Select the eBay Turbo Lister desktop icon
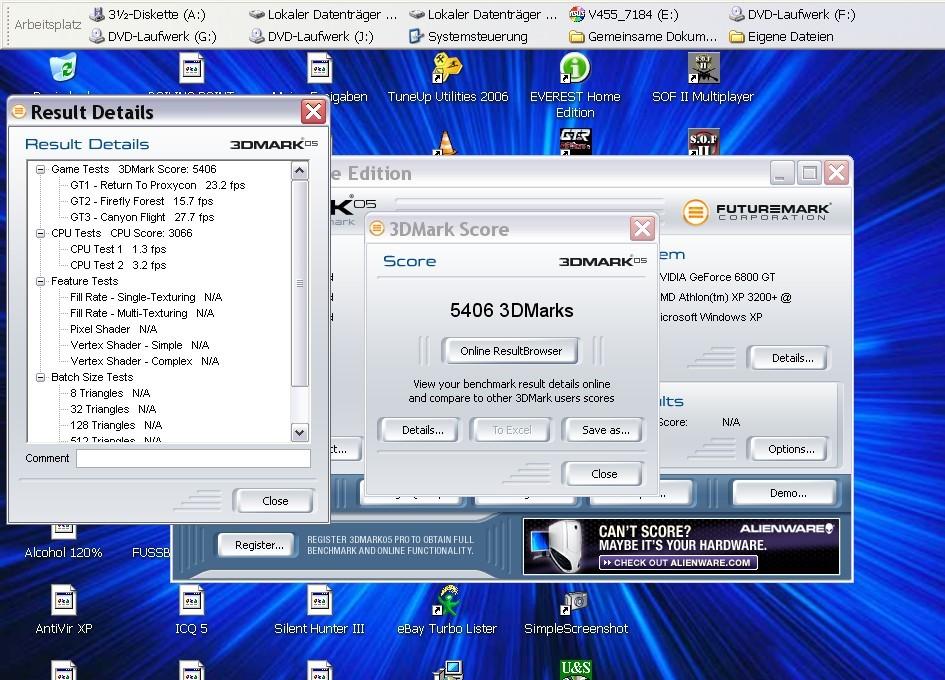Screen dimensions: 945x680 447,610
